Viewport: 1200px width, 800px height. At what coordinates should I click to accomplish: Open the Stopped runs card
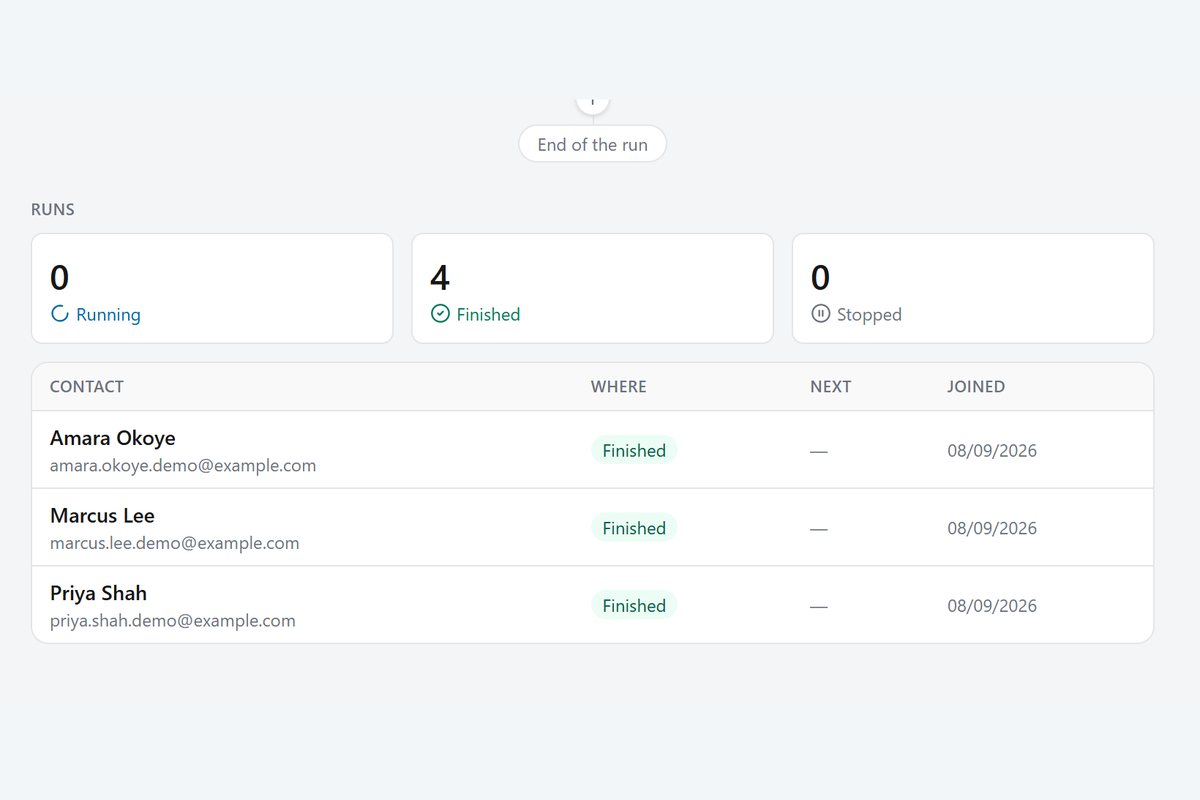pyautogui.click(x=973, y=288)
